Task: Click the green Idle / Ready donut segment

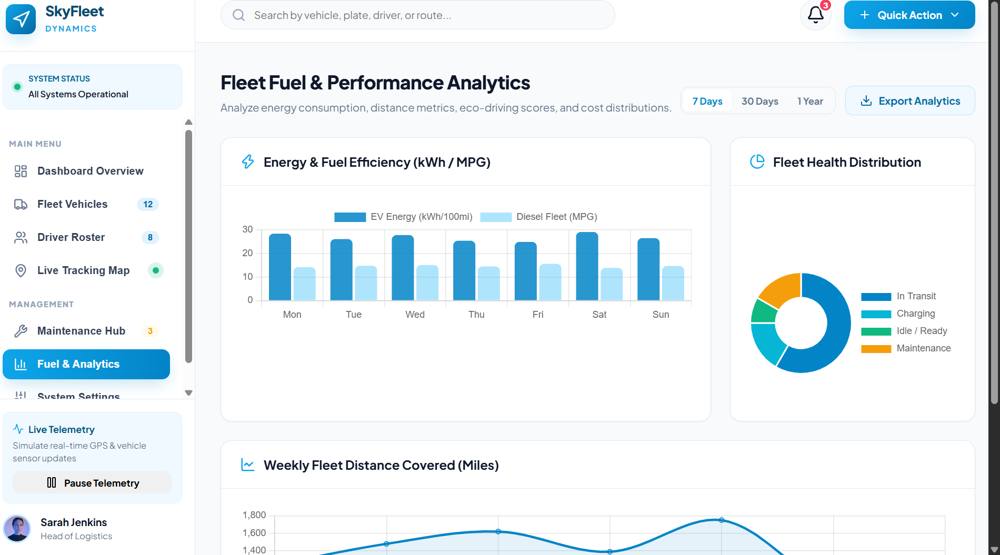Action: click(763, 311)
